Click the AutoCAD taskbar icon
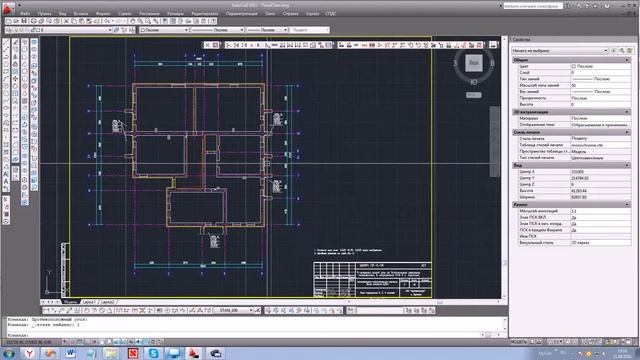Screen dimensions: 640x360 click(194, 353)
